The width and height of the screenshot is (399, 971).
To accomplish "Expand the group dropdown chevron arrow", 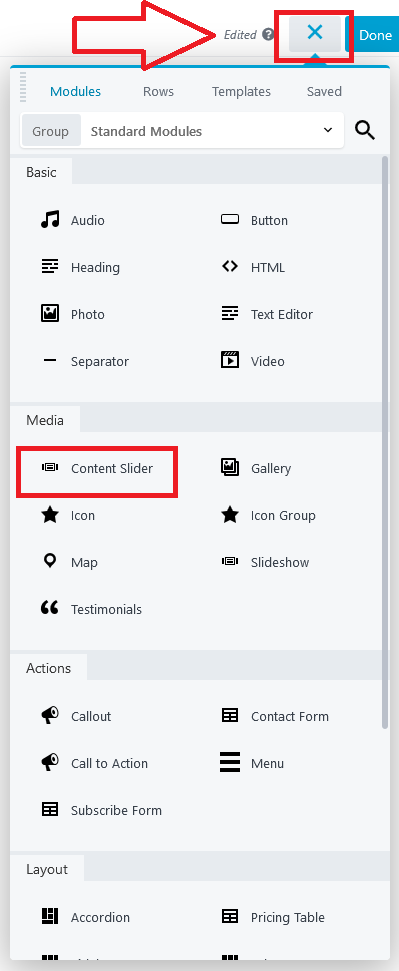I will tap(328, 130).
